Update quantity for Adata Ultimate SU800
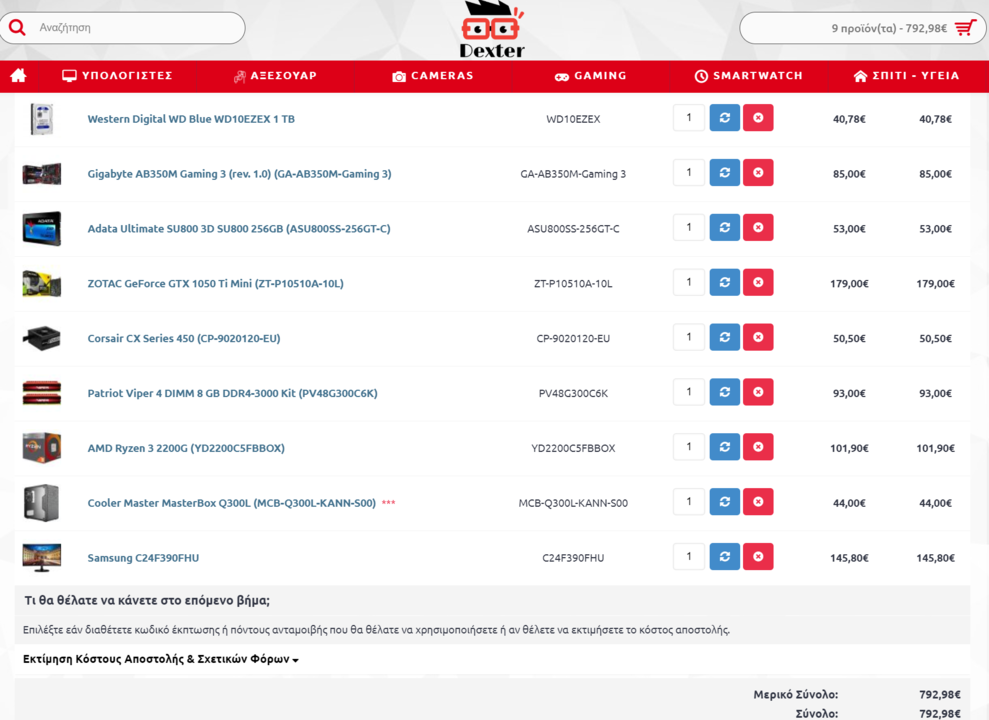Screen dimensions: 989x720 click(x=725, y=228)
